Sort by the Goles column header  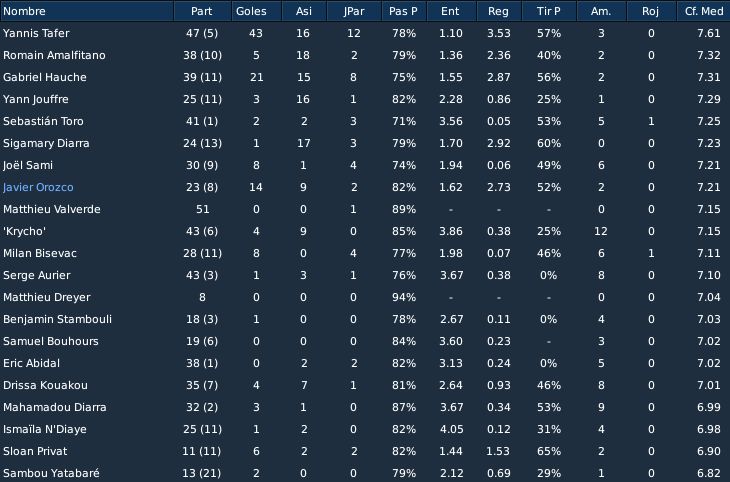[x=257, y=11]
